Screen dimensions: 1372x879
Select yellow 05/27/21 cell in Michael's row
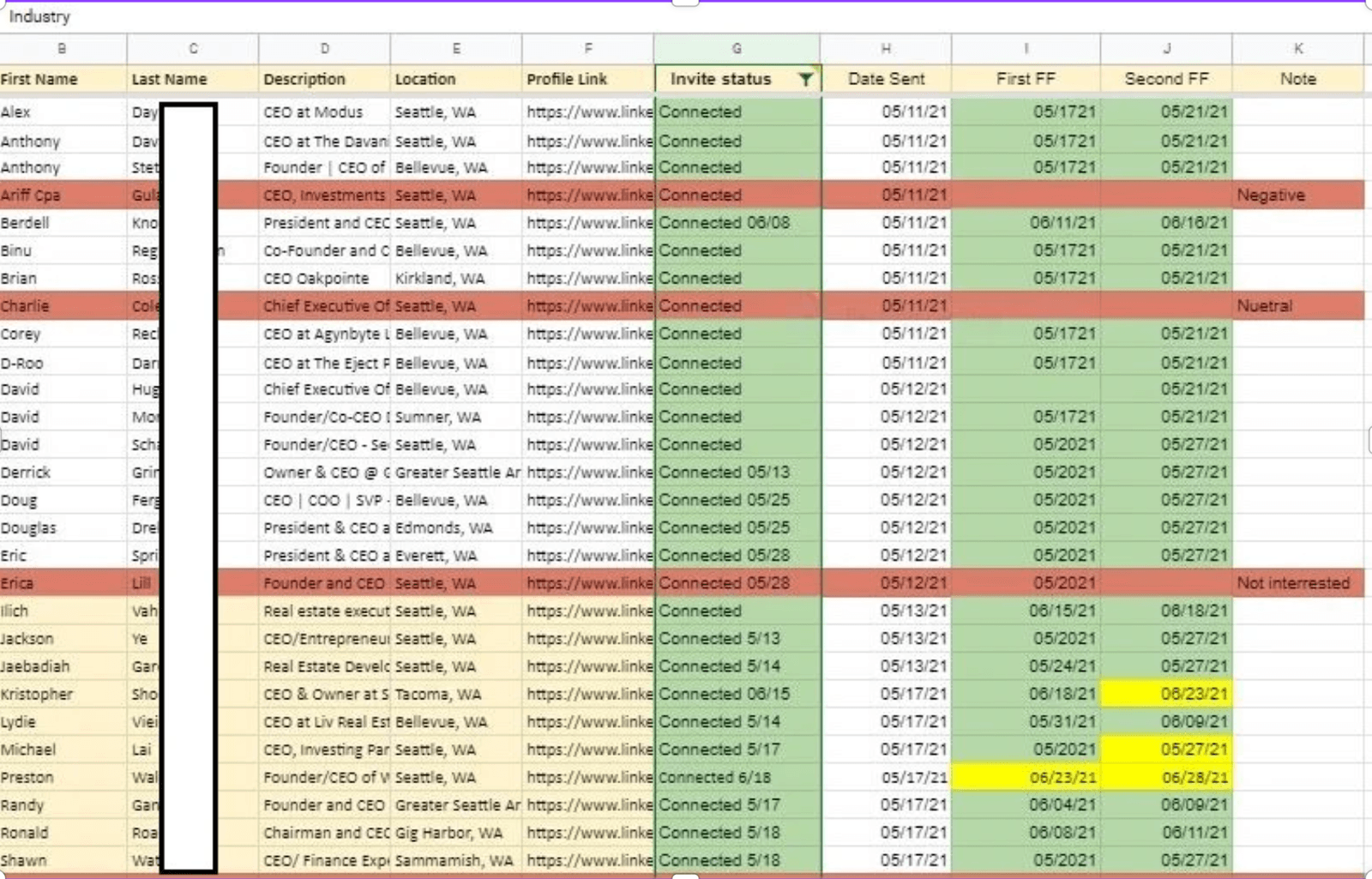point(1166,750)
